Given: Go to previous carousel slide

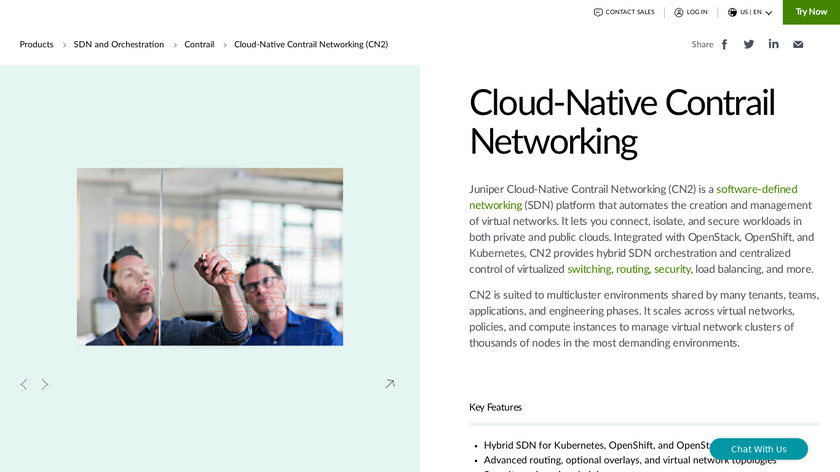Looking at the screenshot, I should click(24, 384).
